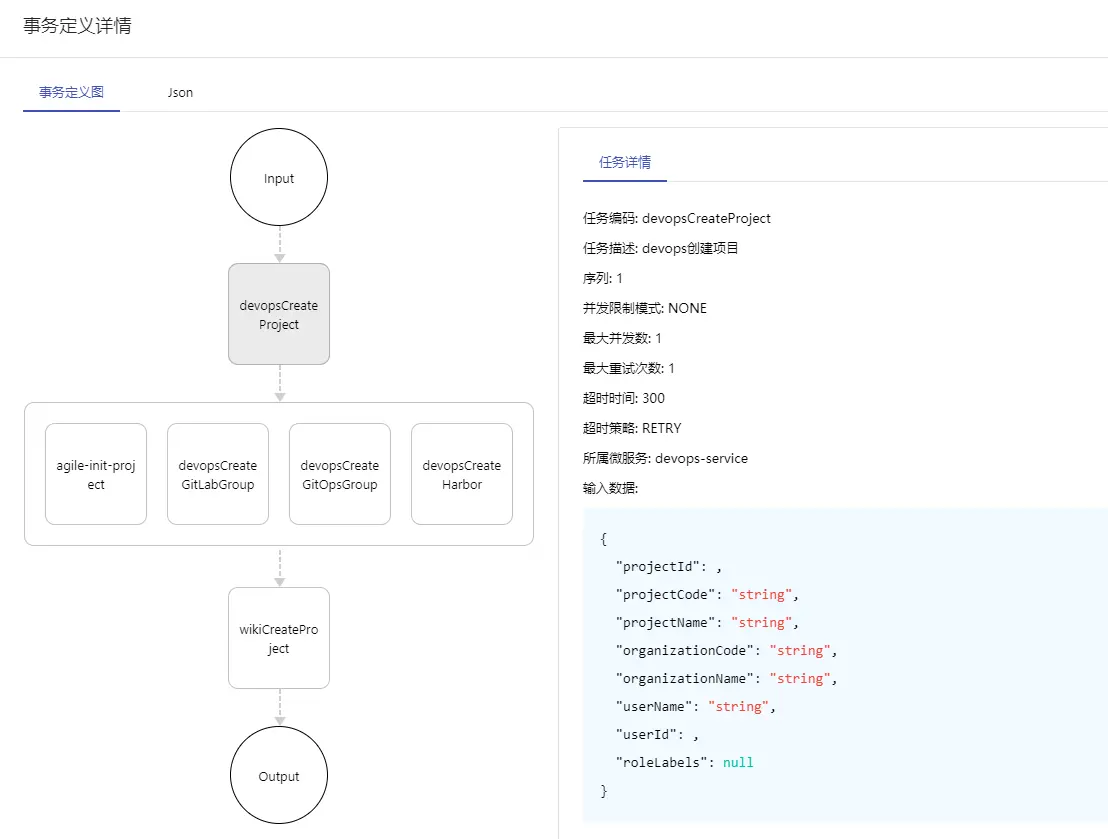The image size is (1108, 839).
Task: Click the "userId" JSON line
Action: click(657, 734)
